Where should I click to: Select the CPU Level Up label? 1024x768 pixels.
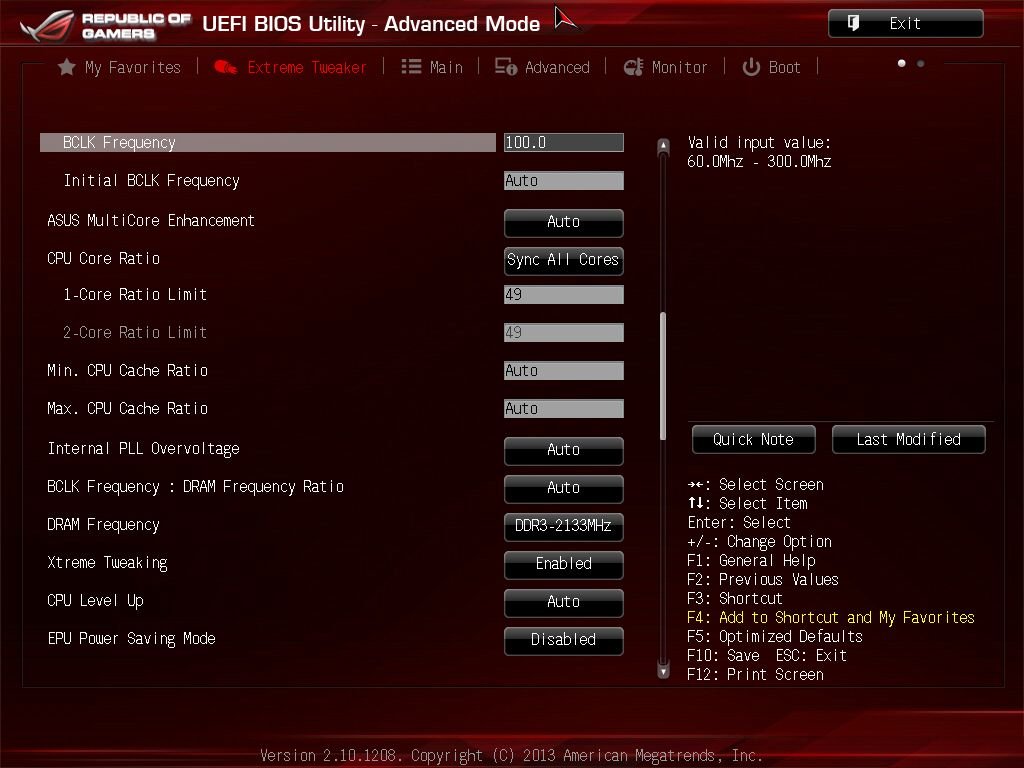95,600
